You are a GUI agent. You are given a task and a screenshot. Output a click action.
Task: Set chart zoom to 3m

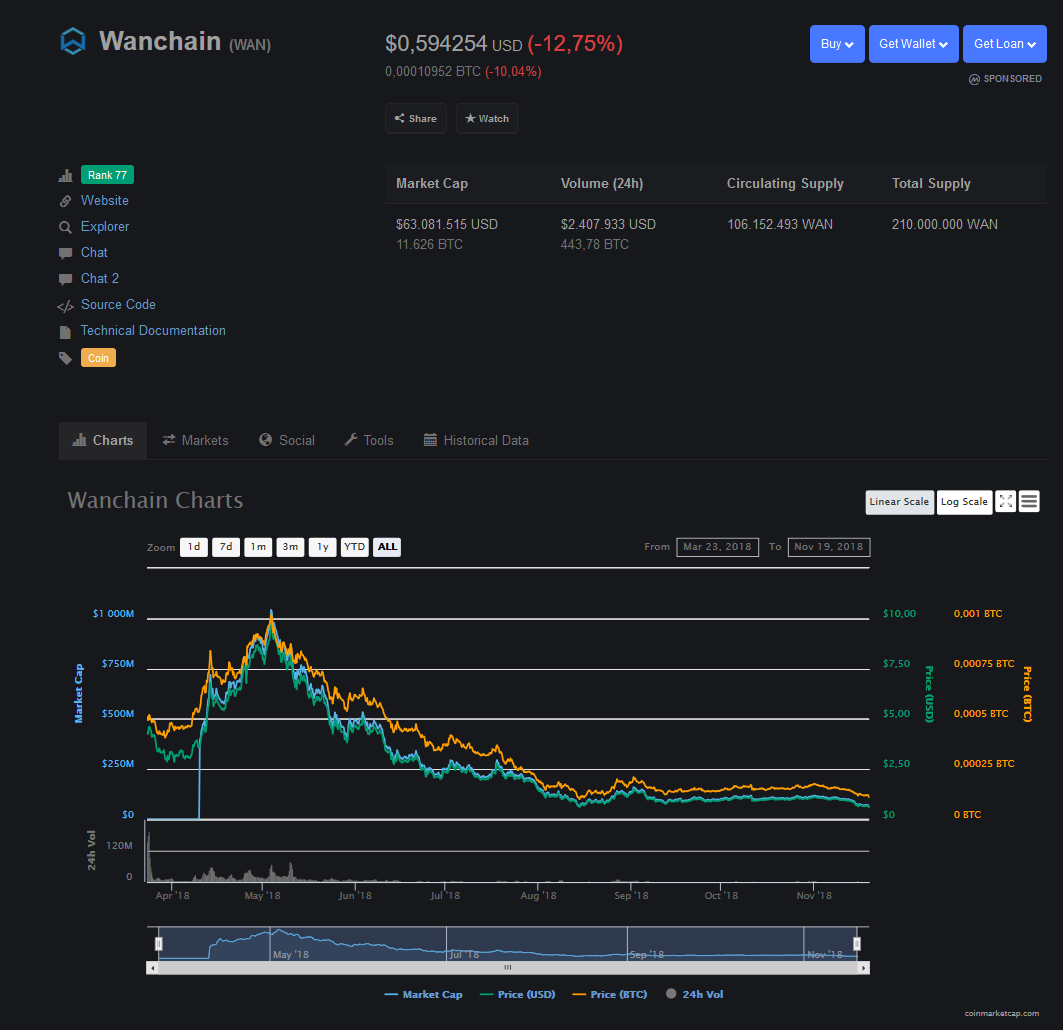click(290, 547)
